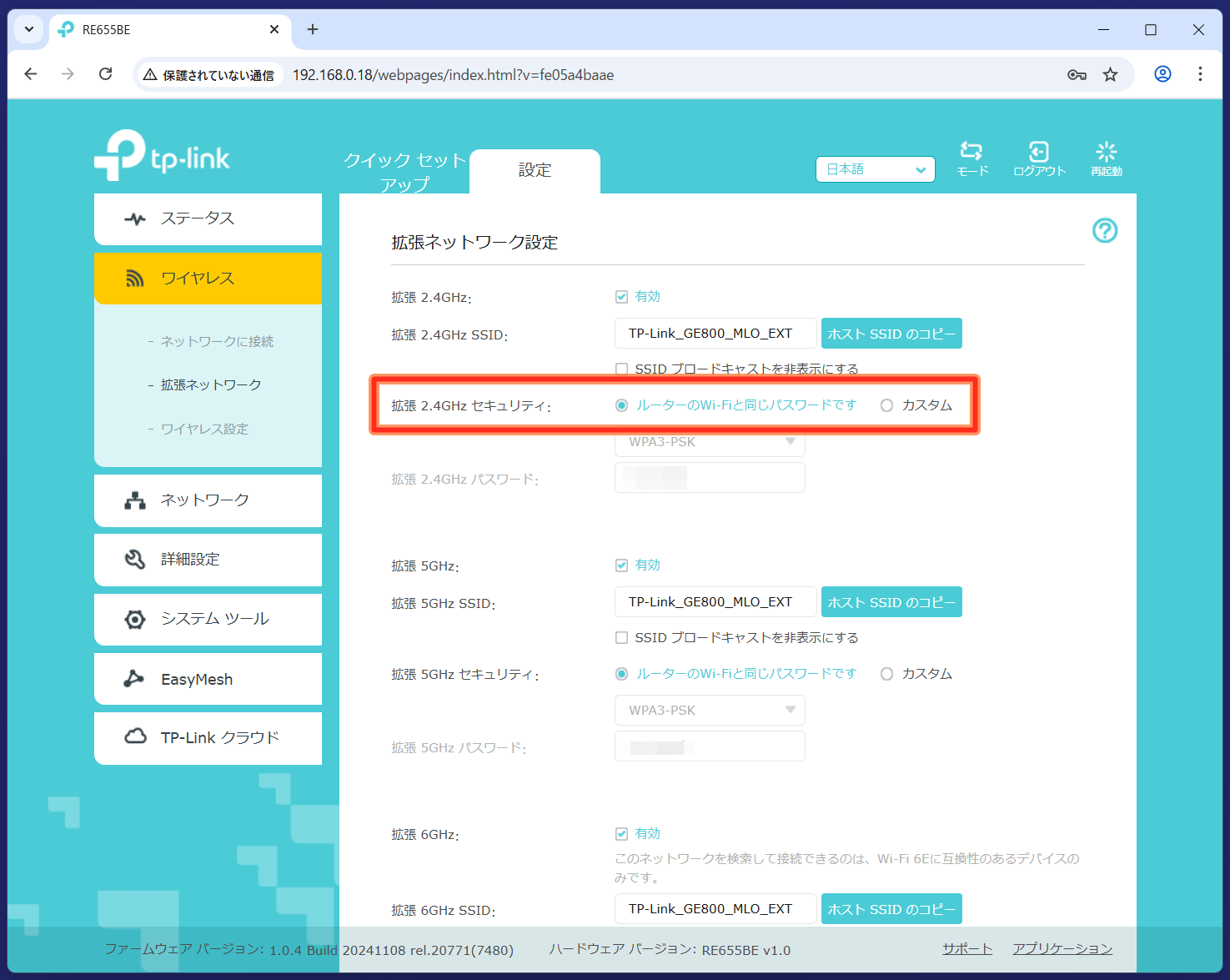Screen dimensions: 1230x980
Task: Click the TP-Link クラウド cloud icon
Action: pyautogui.click(x=135, y=737)
